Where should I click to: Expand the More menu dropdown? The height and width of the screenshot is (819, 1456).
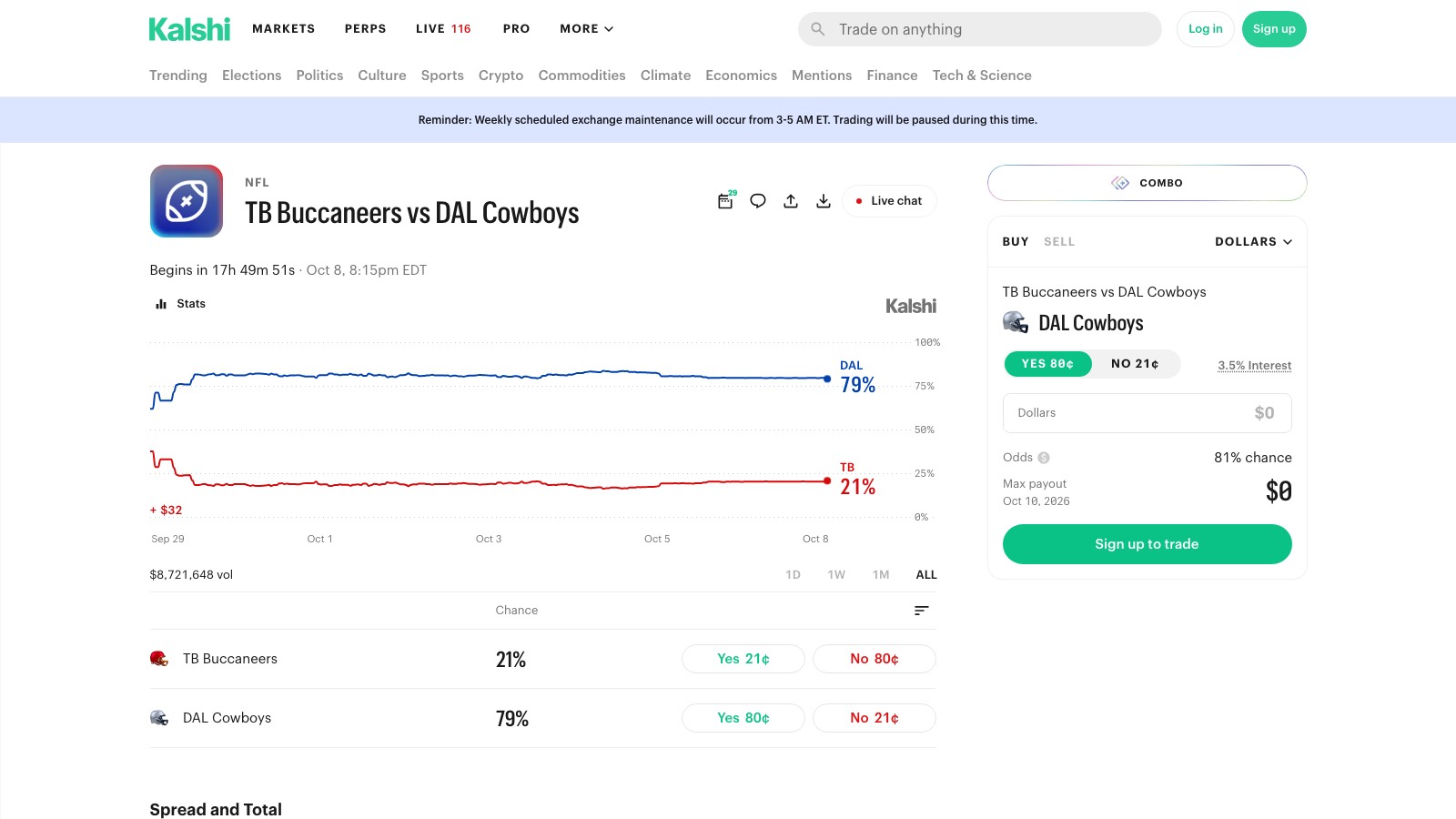pyautogui.click(x=587, y=29)
